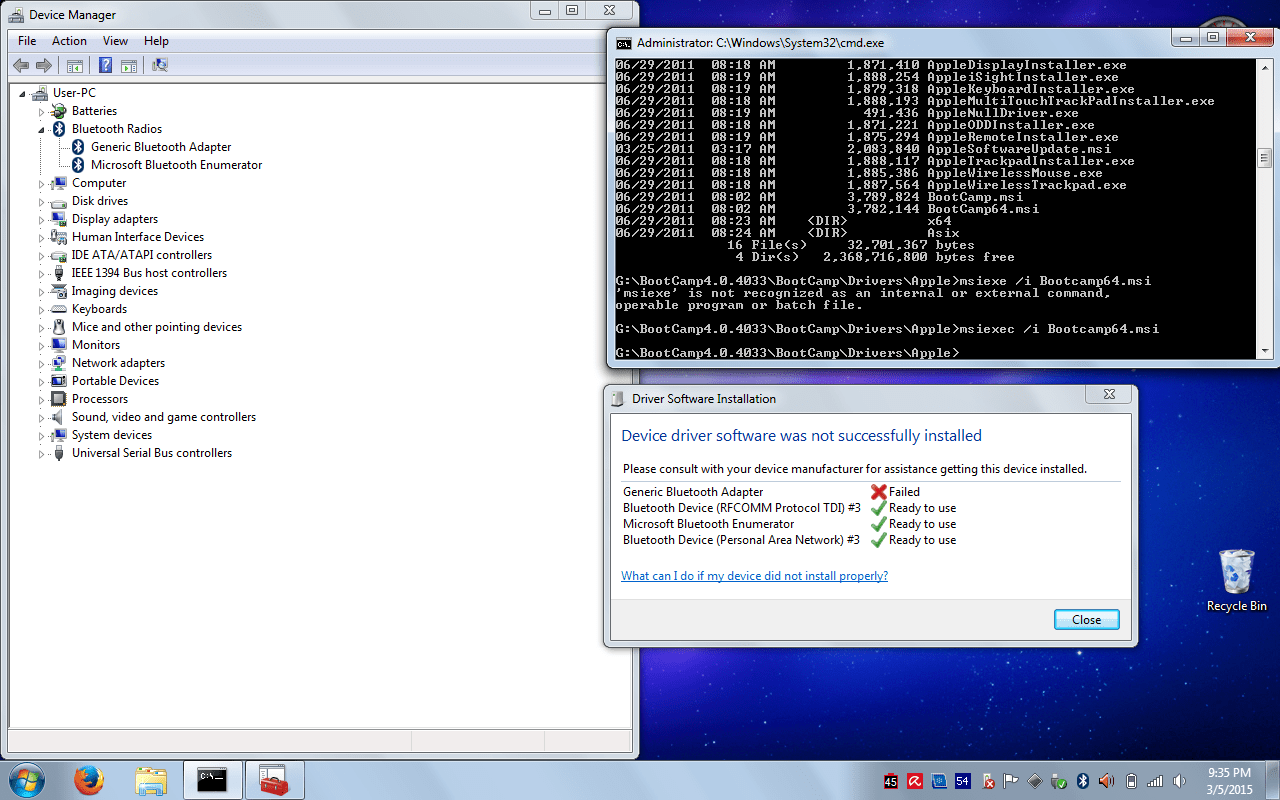The height and width of the screenshot is (800, 1280).
Task: Expand Universal Serial Bus controllers
Action: tap(41, 453)
